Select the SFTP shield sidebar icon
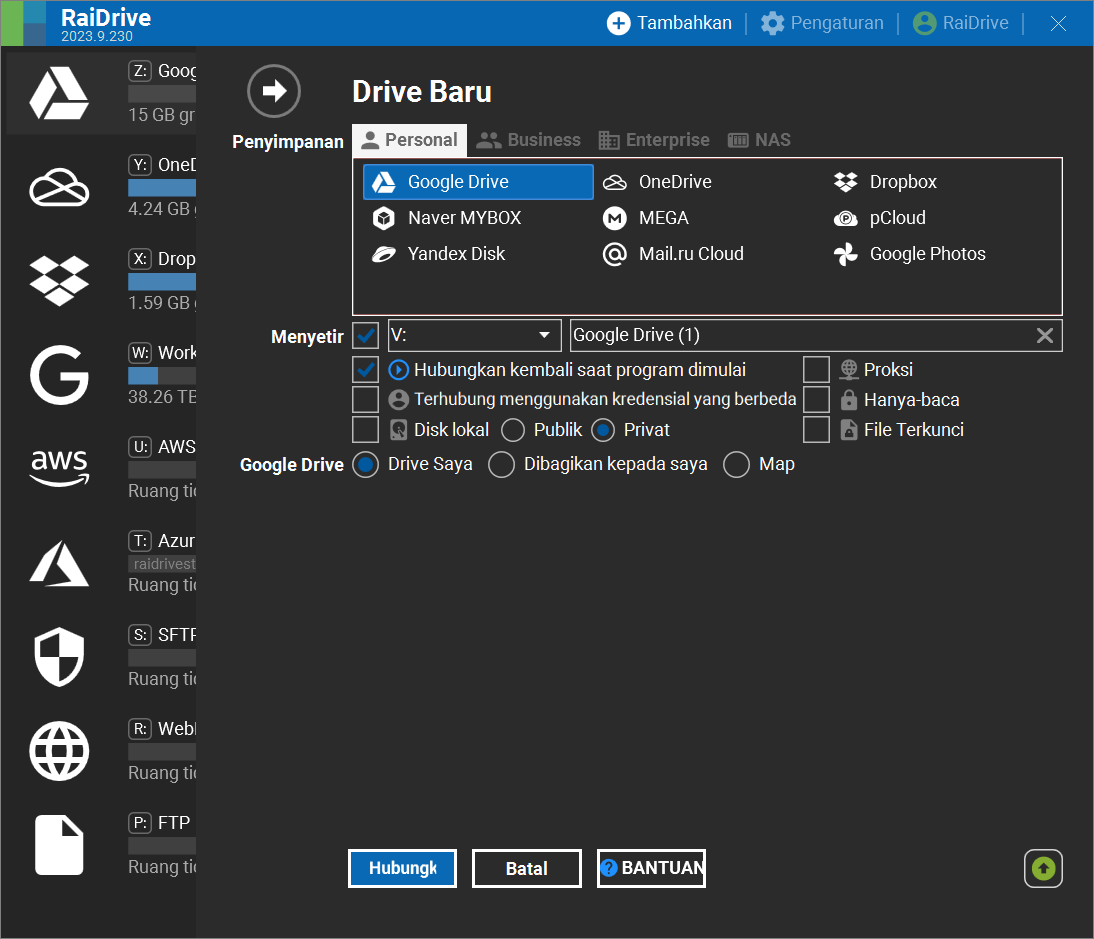The height and width of the screenshot is (939, 1094). [59, 656]
